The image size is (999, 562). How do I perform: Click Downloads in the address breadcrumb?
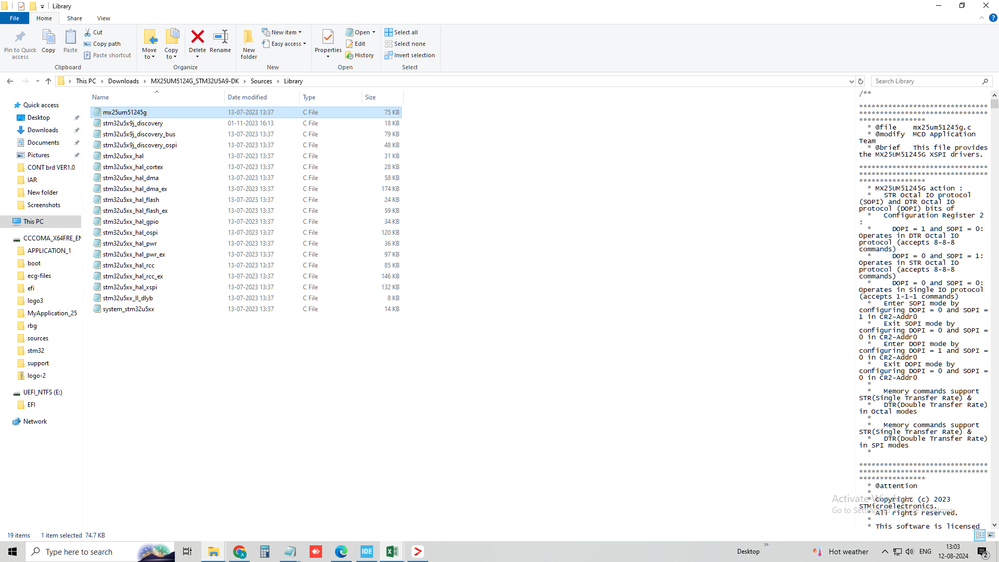pos(123,82)
